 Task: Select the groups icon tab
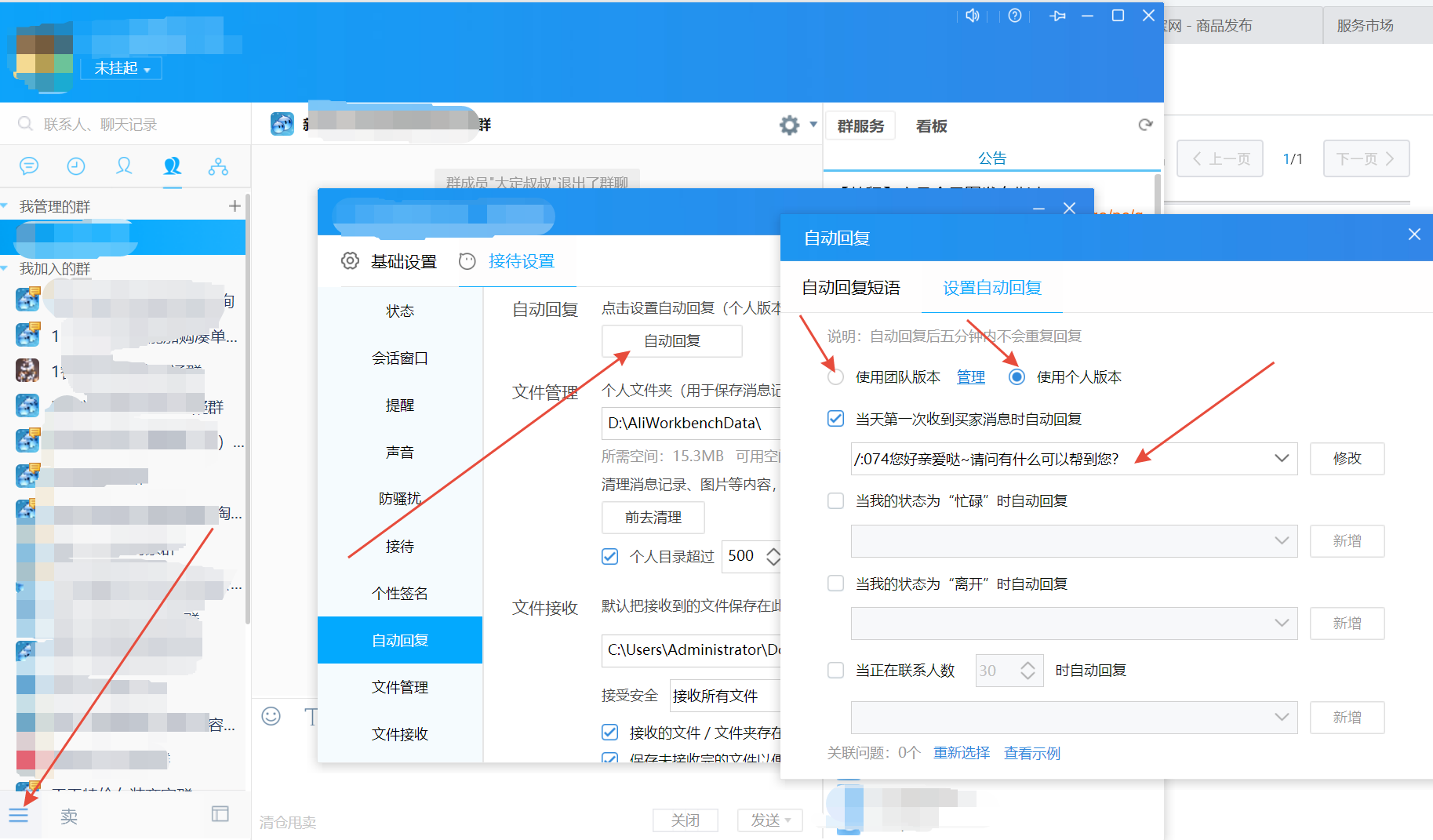coord(172,166)
